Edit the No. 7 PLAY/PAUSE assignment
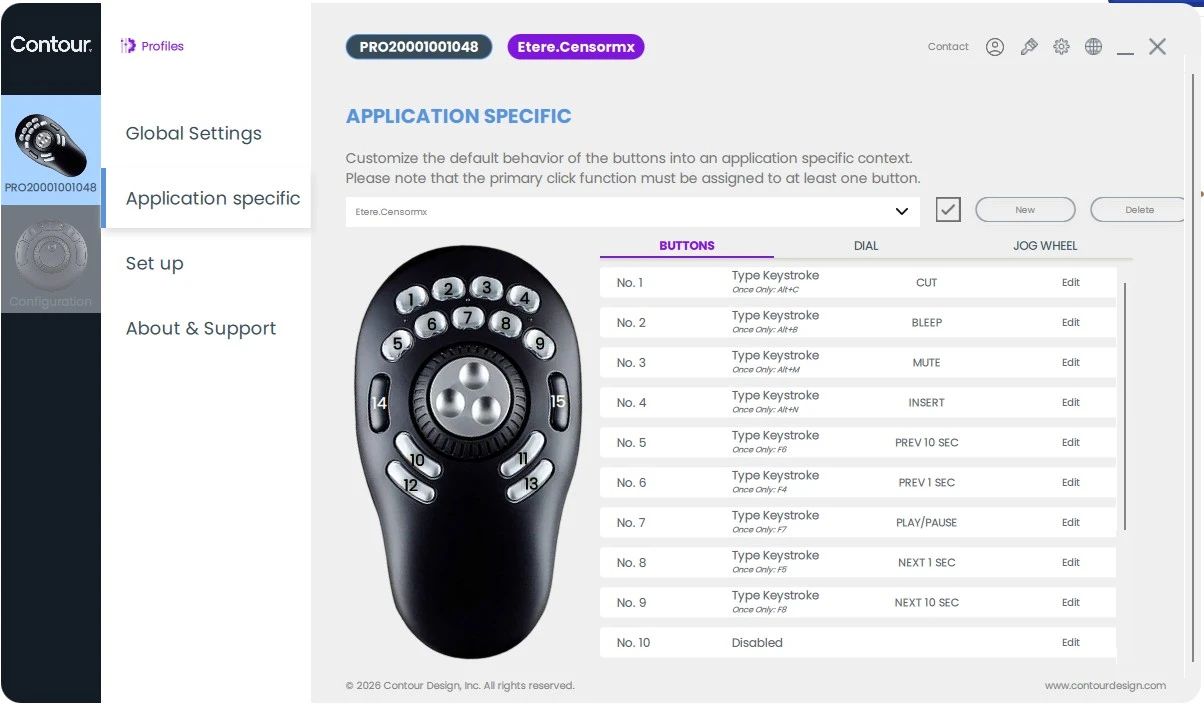Image resolution: width=1204 pixels, height=709 pixels. [1071, 523]
